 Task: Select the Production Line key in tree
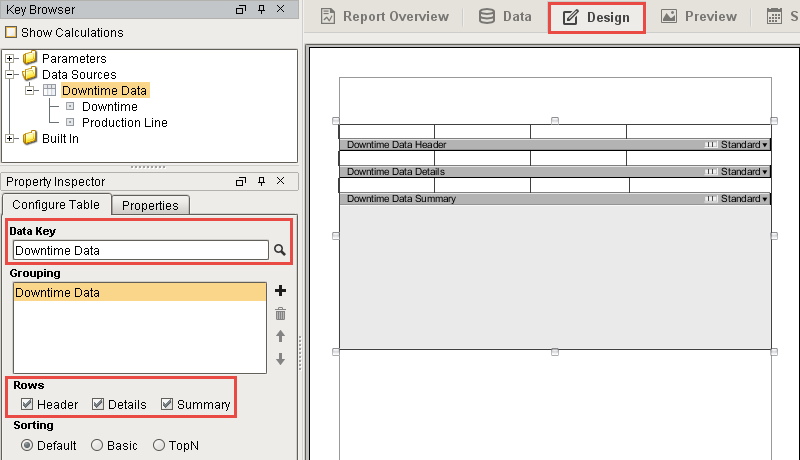coord(124,122)
